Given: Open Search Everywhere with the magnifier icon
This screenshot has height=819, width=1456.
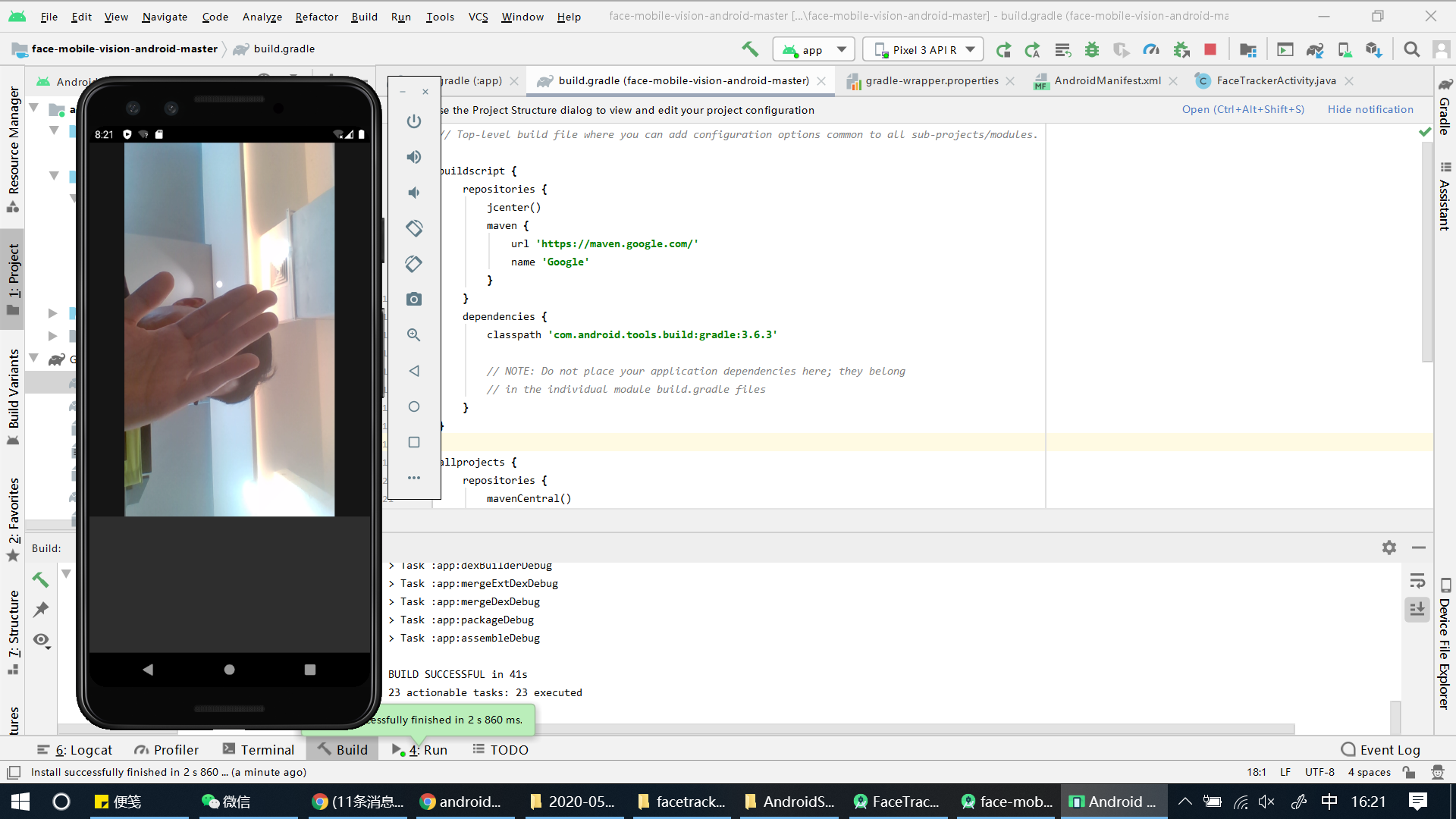Looking at the screenshot, I should [x=1412, y=49].
